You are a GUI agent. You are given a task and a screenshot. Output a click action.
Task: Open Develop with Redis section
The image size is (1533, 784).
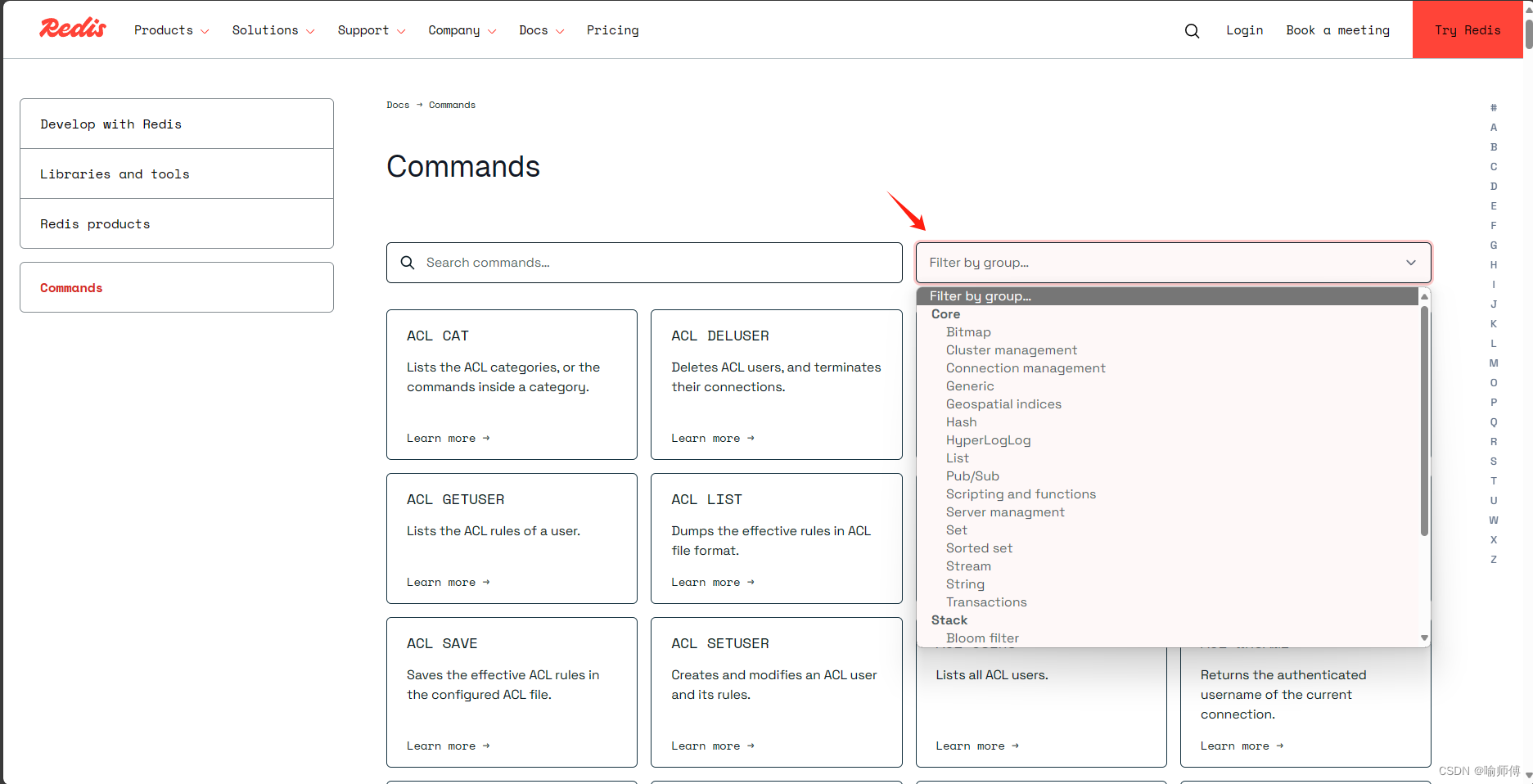point(177,124)
